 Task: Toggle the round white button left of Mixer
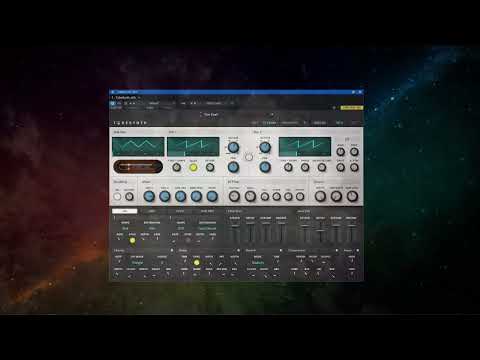pyautogui.click(x=117, y=197)
